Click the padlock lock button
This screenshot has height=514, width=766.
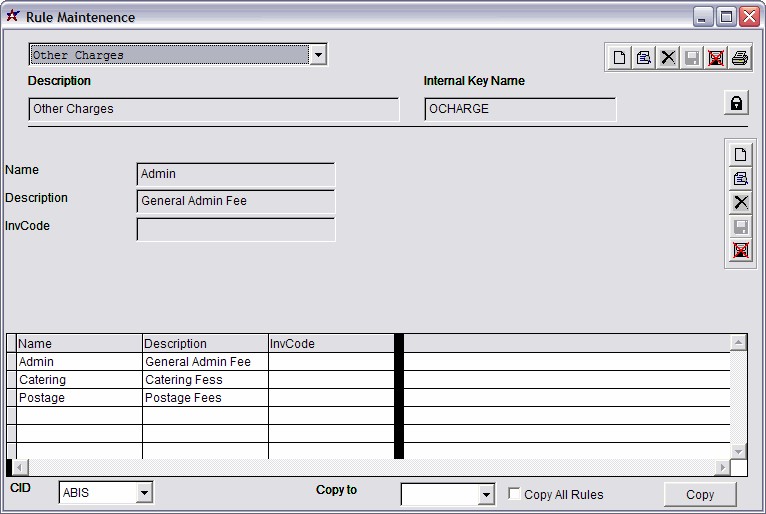click(736, 103)
